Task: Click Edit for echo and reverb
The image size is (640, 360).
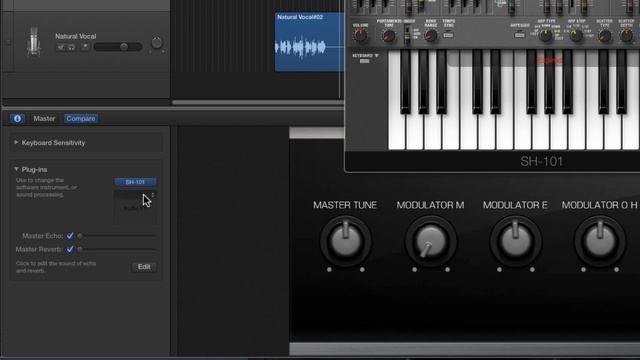Action: point(144,267)
